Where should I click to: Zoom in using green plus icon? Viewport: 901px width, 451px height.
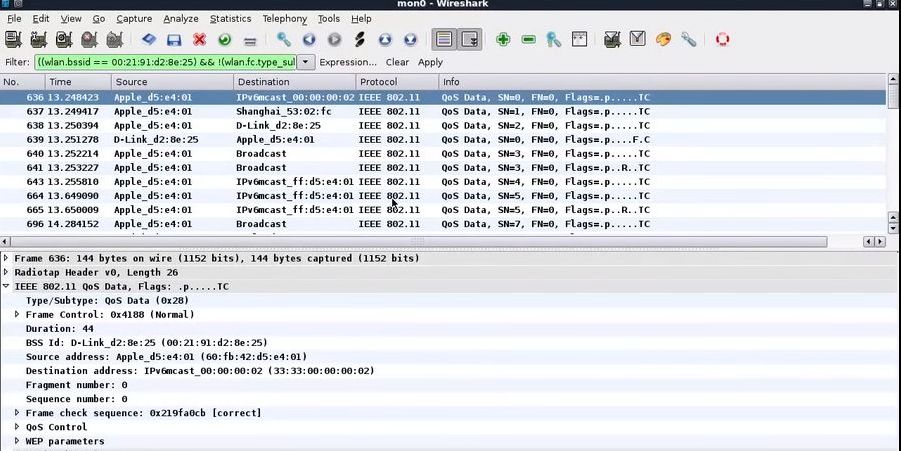click(x=503, y=40)
